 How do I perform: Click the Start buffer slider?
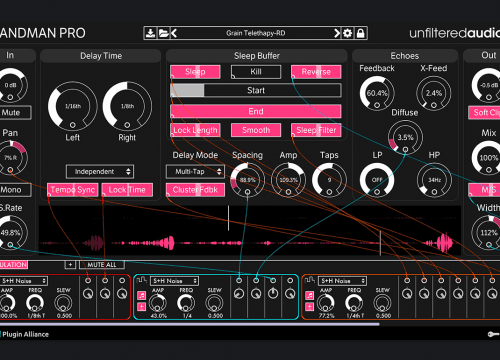pos(256,90)
